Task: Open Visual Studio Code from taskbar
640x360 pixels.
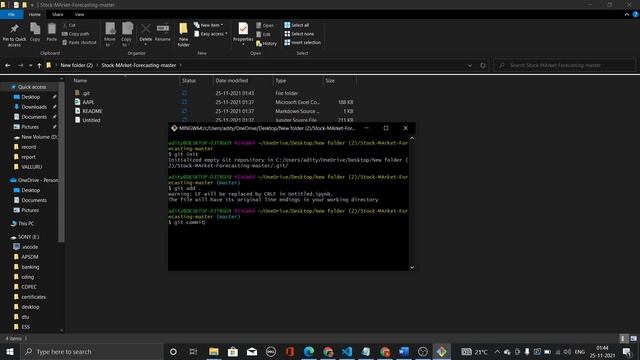Action: [x=347, y=351]
